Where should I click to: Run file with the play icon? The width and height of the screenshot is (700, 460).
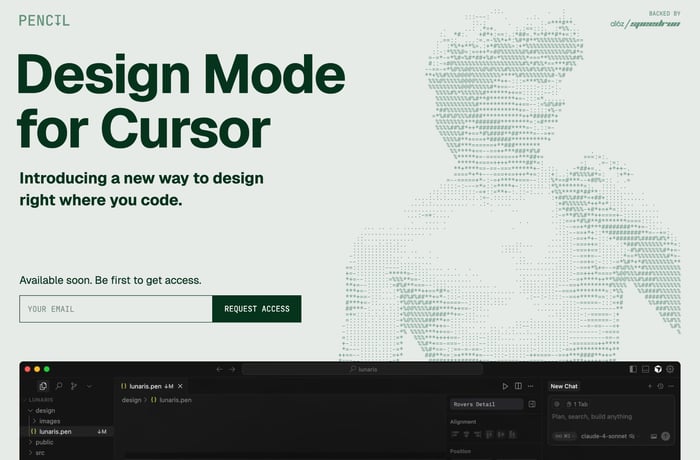[x=505, y=386]
